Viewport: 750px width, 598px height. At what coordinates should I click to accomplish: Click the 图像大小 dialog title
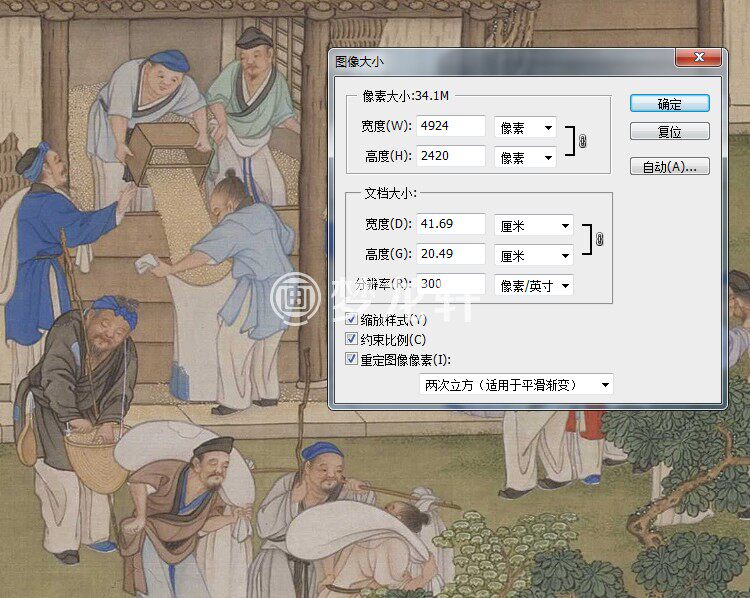coord(359,61)
